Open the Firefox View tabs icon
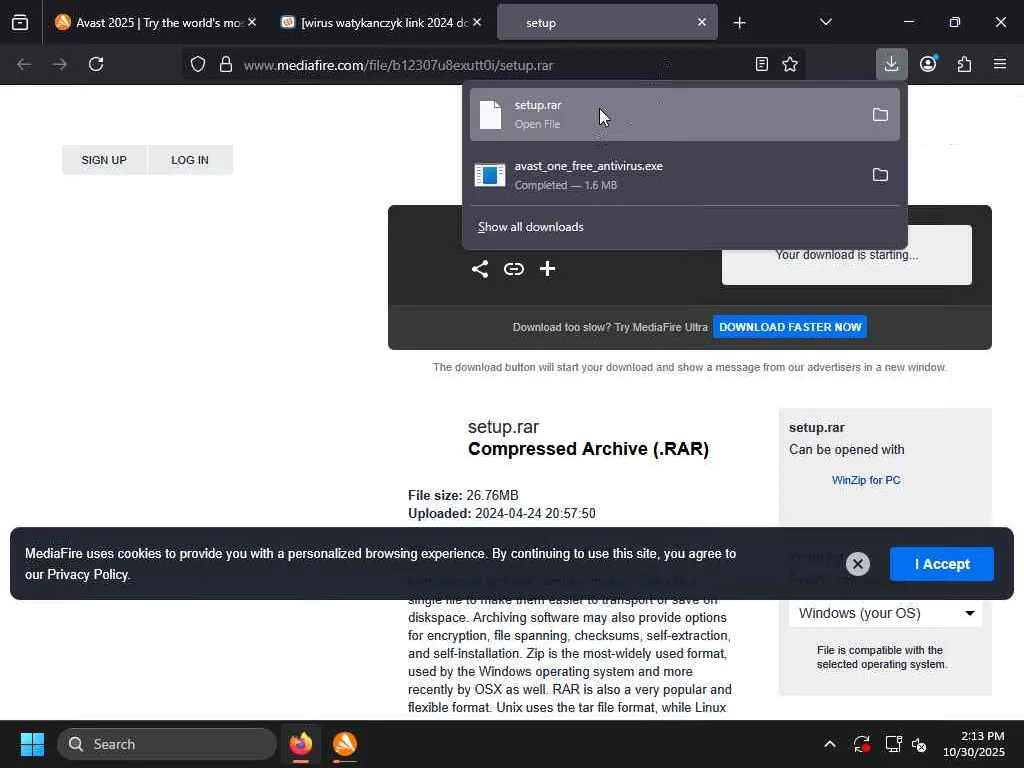Image resolution: width=1024 pixels, height=768 pixels. click(20, 22)
